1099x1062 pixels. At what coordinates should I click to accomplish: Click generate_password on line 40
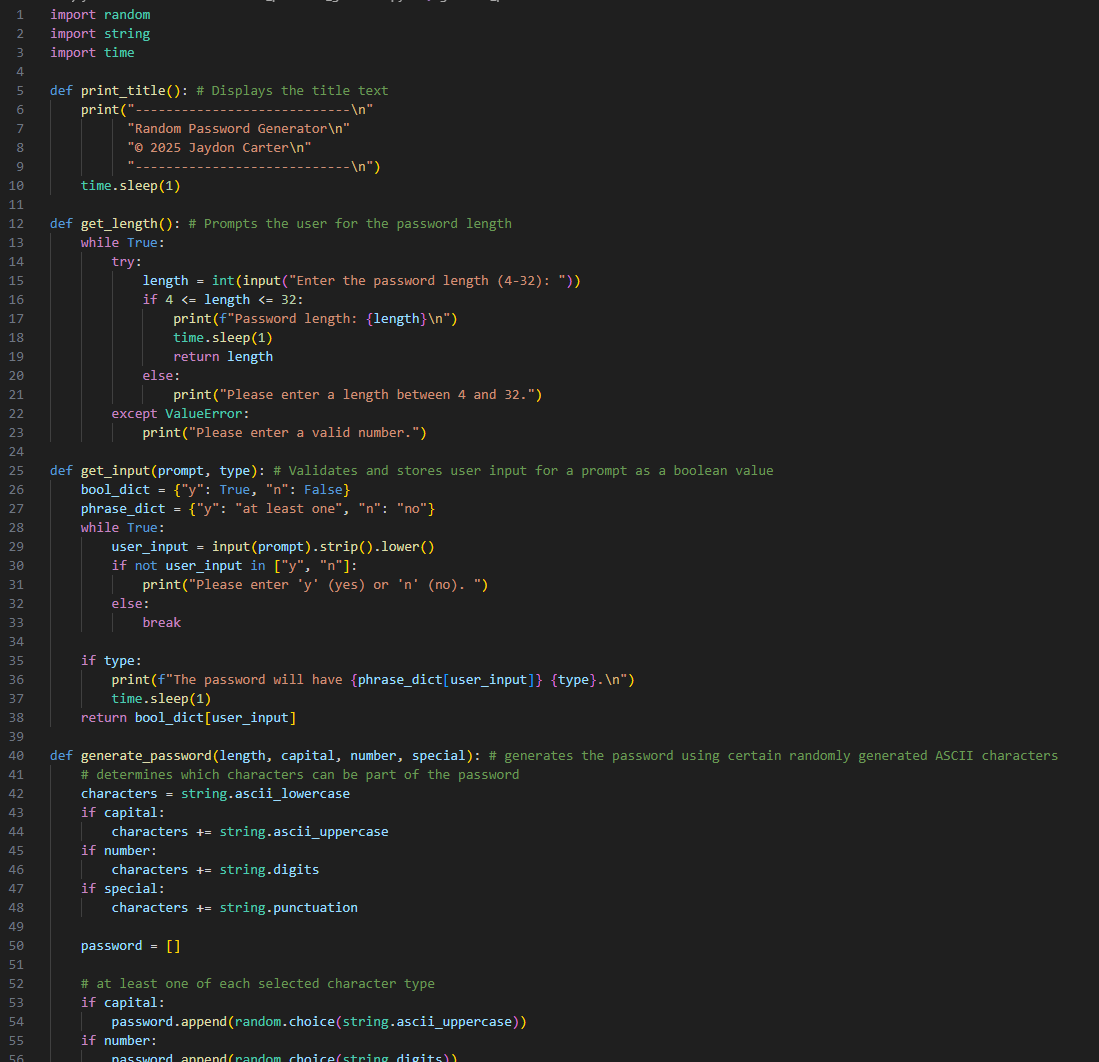[132, 755]
